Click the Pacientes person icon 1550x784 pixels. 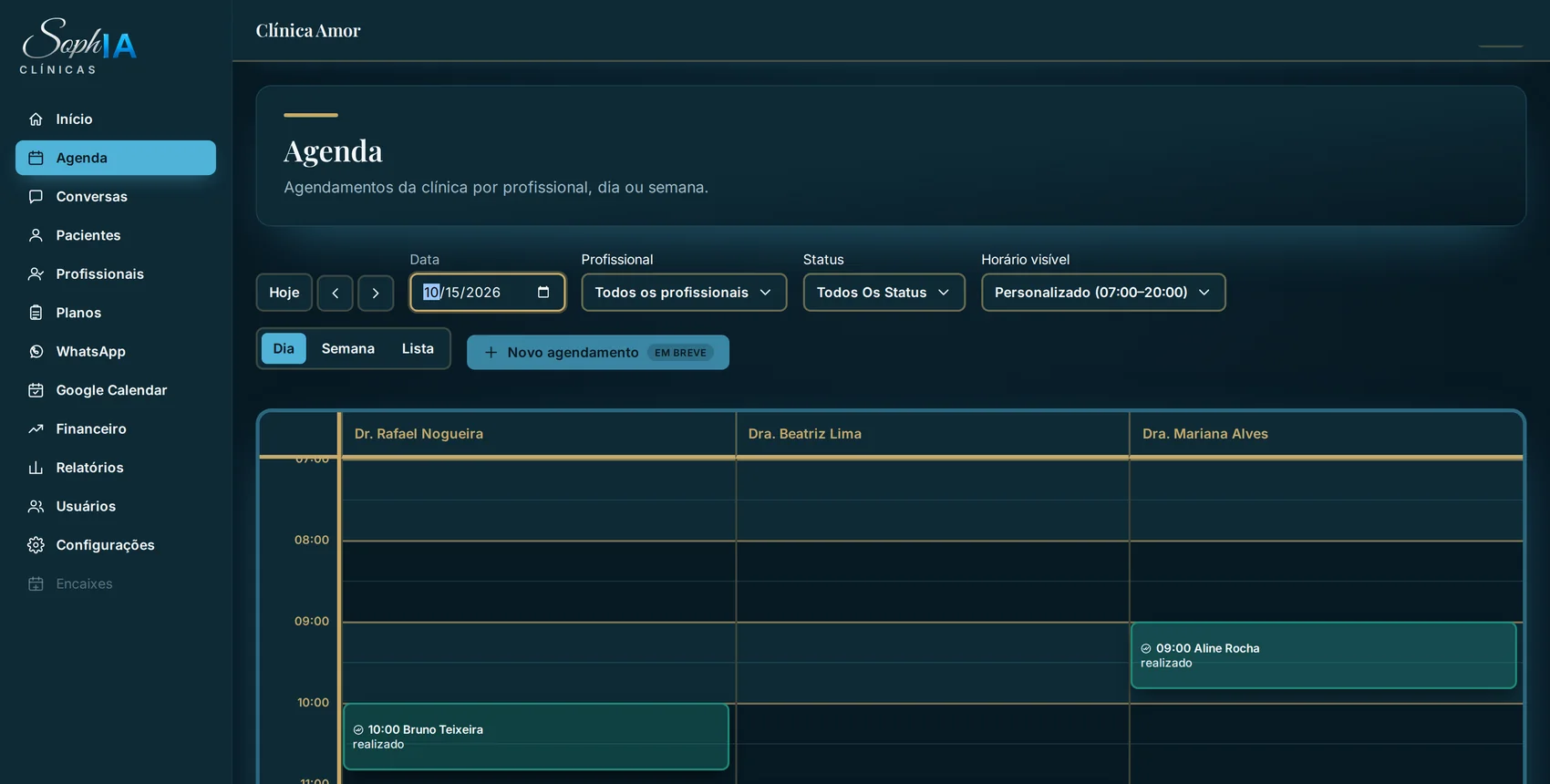click(36, 235)
